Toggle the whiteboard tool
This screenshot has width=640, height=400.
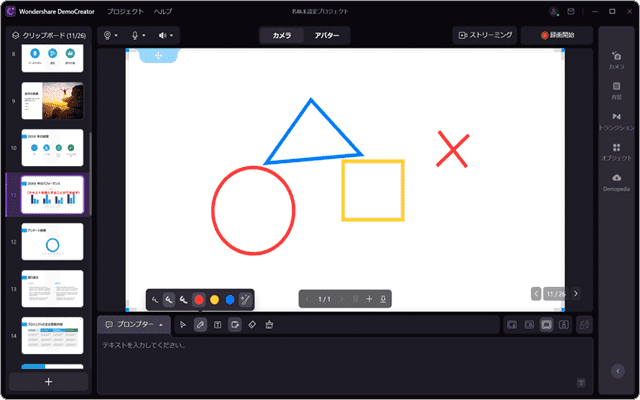coord(235,325)
